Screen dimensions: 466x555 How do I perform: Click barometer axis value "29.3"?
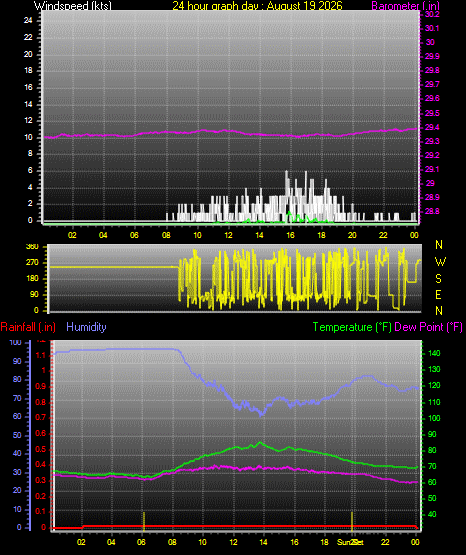432,141
